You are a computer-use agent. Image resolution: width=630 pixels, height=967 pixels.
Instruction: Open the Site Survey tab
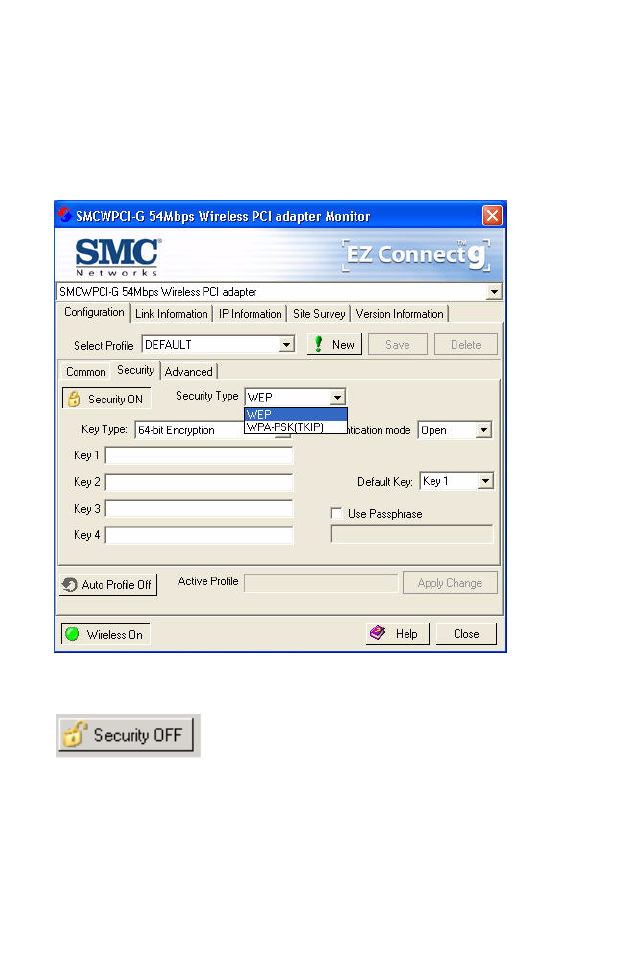pos(319,314)
